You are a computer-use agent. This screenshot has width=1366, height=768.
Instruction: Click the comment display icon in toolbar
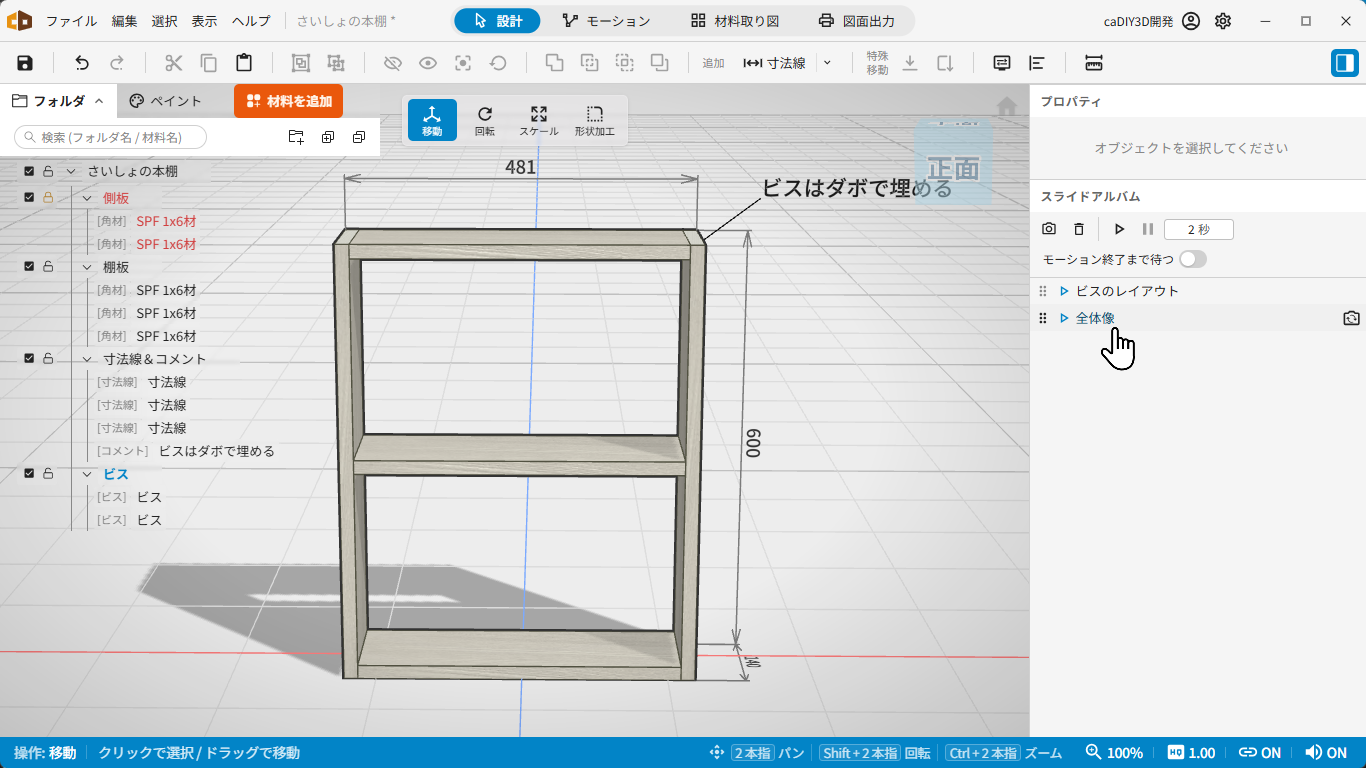click(x=1002, y=63)
